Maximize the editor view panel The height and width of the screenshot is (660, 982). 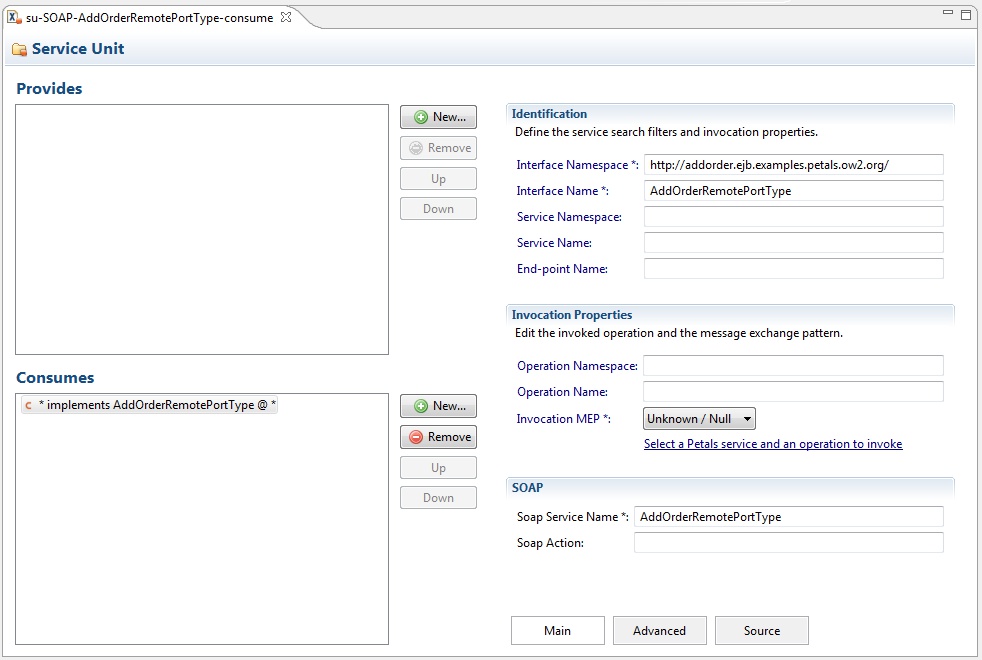coord(965,14)
